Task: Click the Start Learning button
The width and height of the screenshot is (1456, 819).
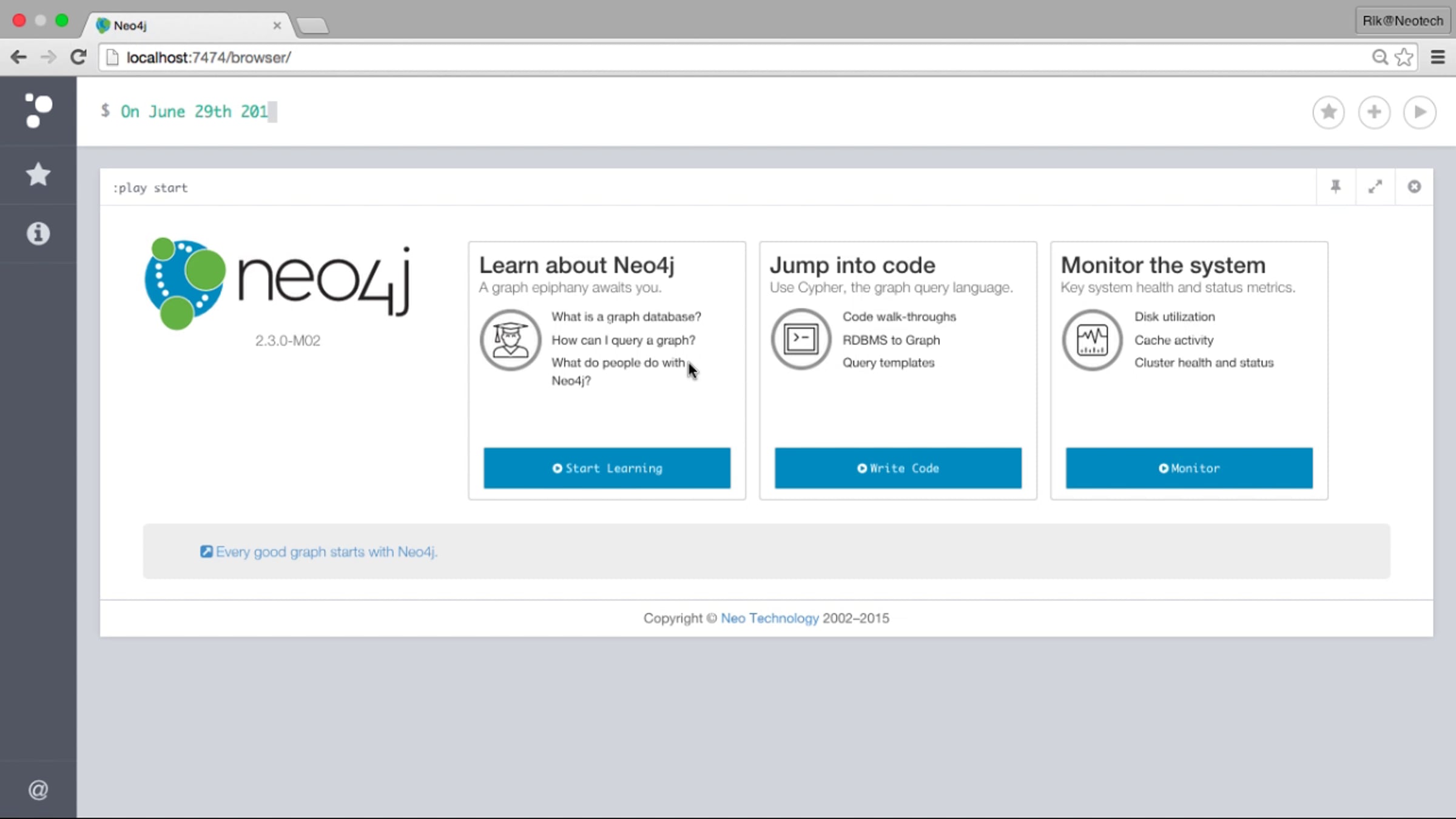Action: [x=607, y=468]
